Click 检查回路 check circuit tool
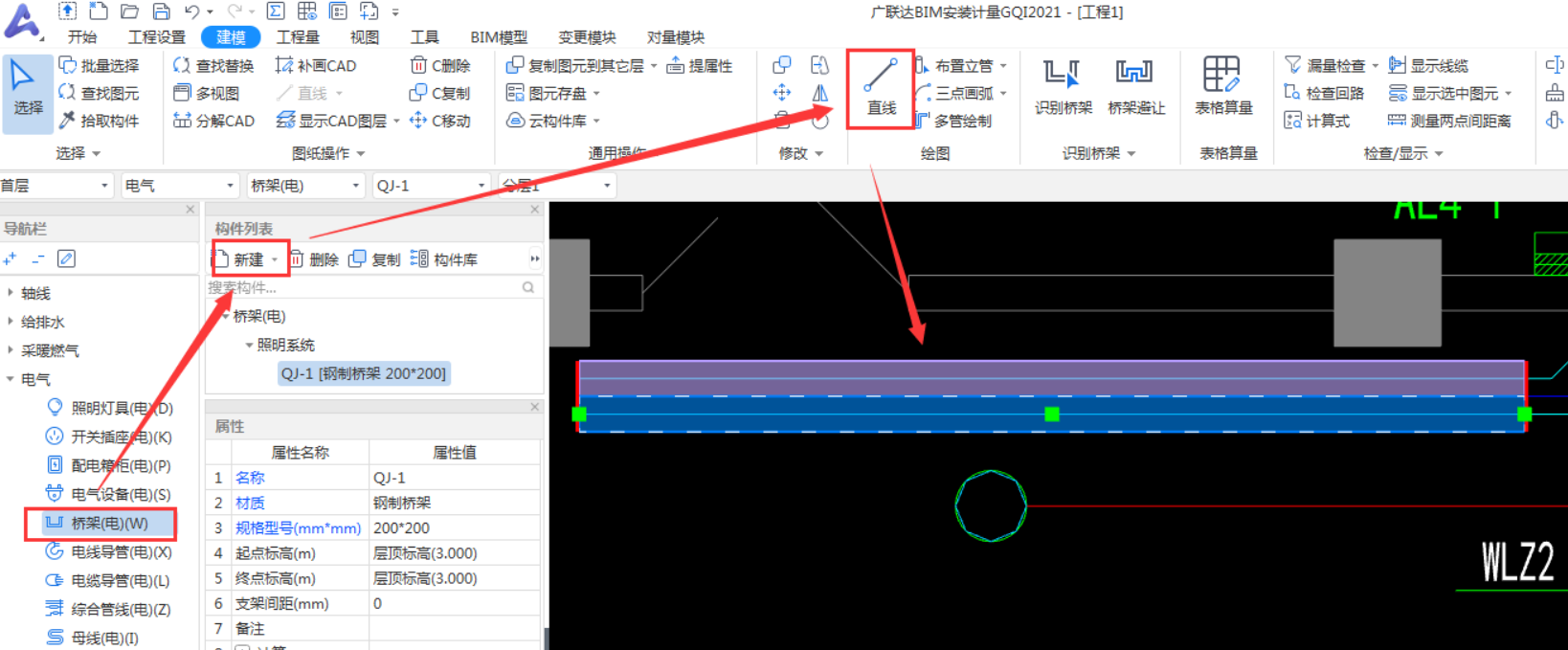The width and height of the screenshot is (1568, 650). (1324, 93)
